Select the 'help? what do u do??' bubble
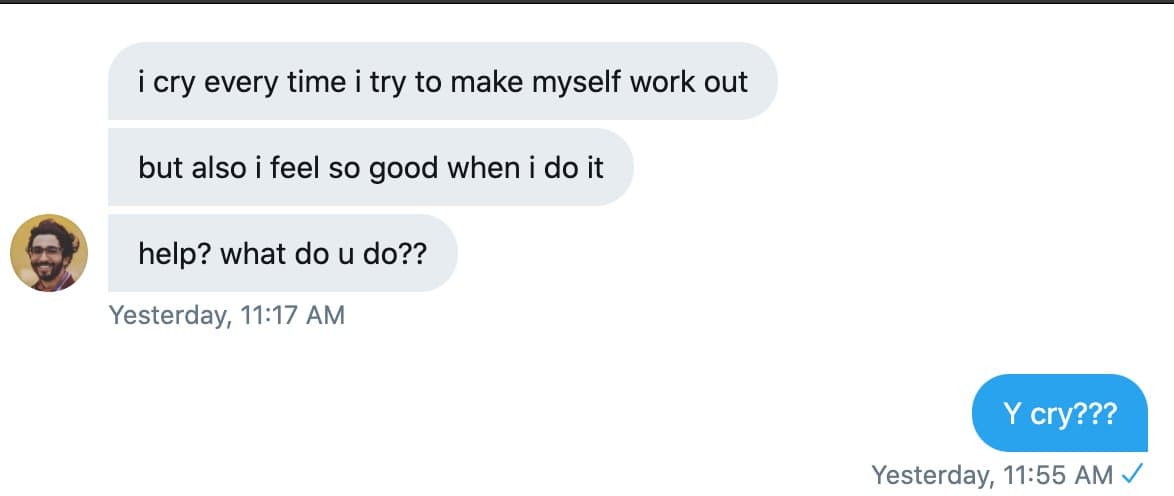 [282, 253]
